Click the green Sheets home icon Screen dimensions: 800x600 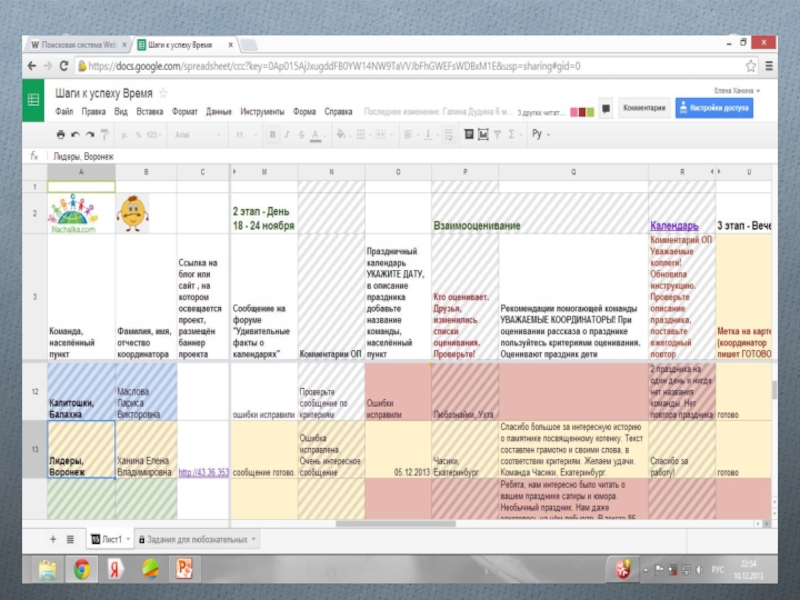click(x=34, y=99)
